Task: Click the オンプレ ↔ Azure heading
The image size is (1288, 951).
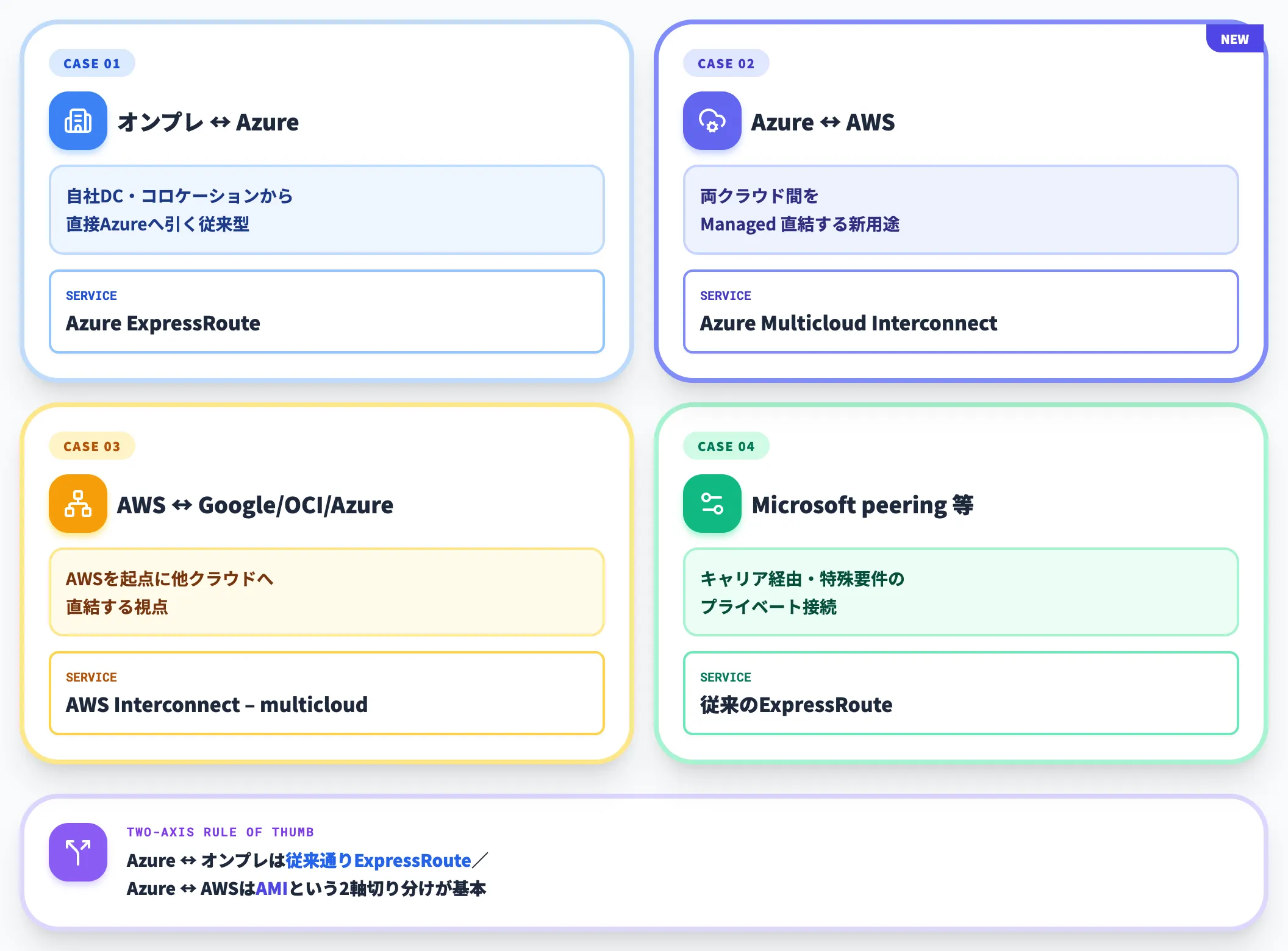Action: 208,122
